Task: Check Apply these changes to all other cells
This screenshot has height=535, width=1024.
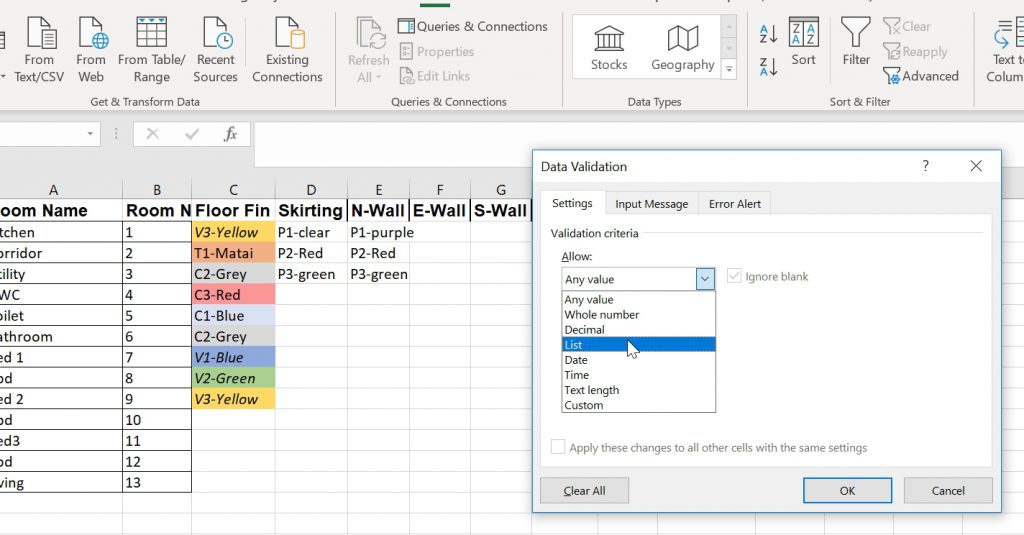Action: [558, 448]
